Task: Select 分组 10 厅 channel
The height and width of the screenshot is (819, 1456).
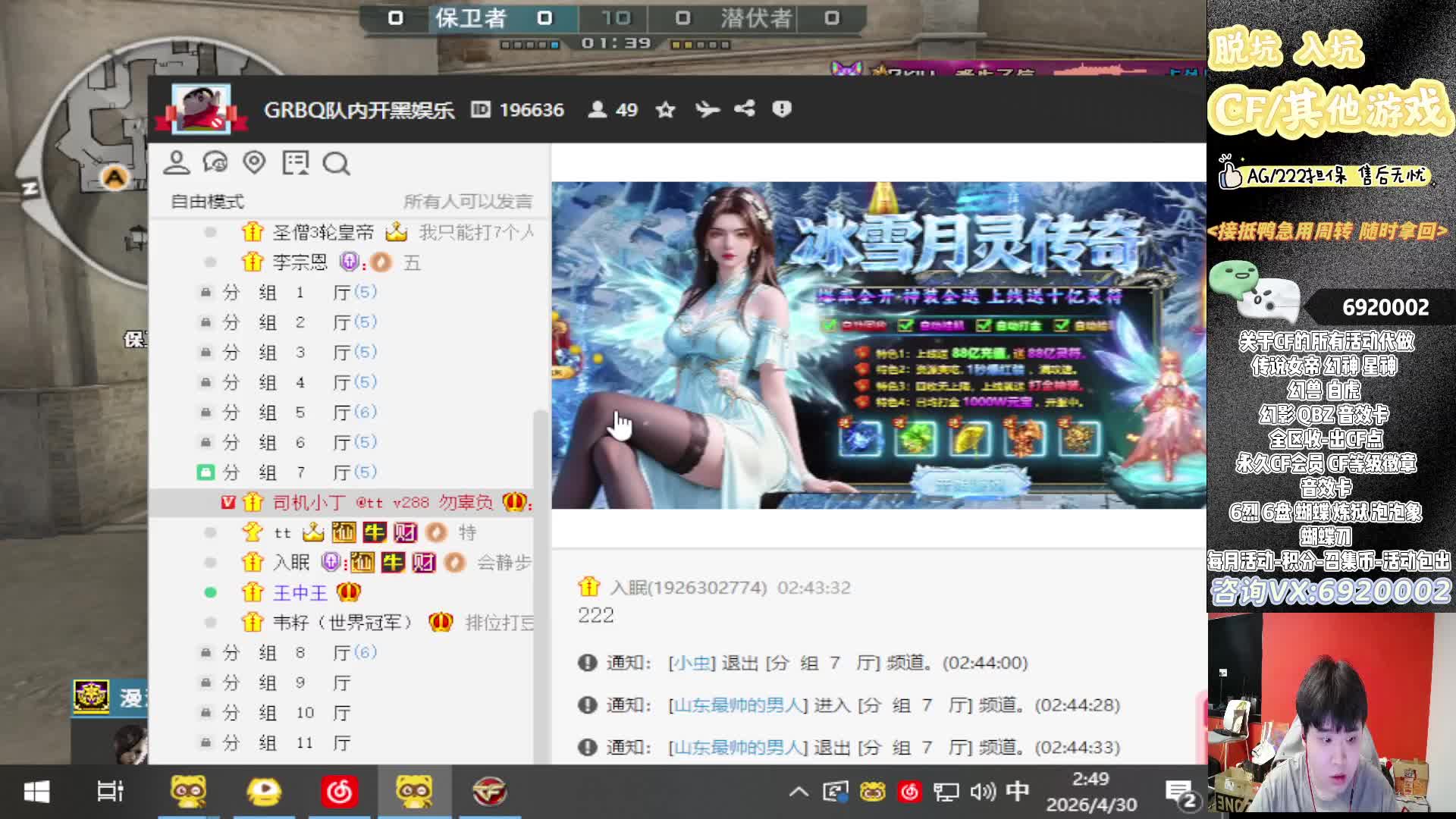Action: pyautogui.click(x=288, y=713)
